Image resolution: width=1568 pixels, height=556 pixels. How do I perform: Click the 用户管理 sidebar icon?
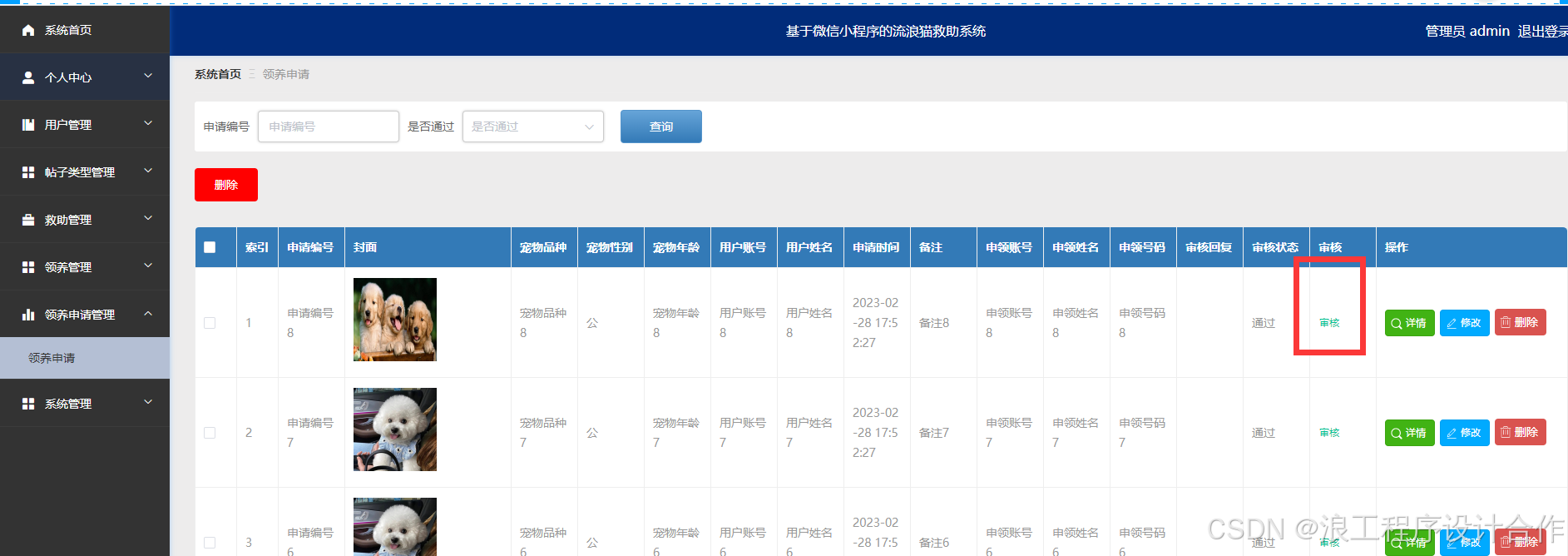(28, 125)
